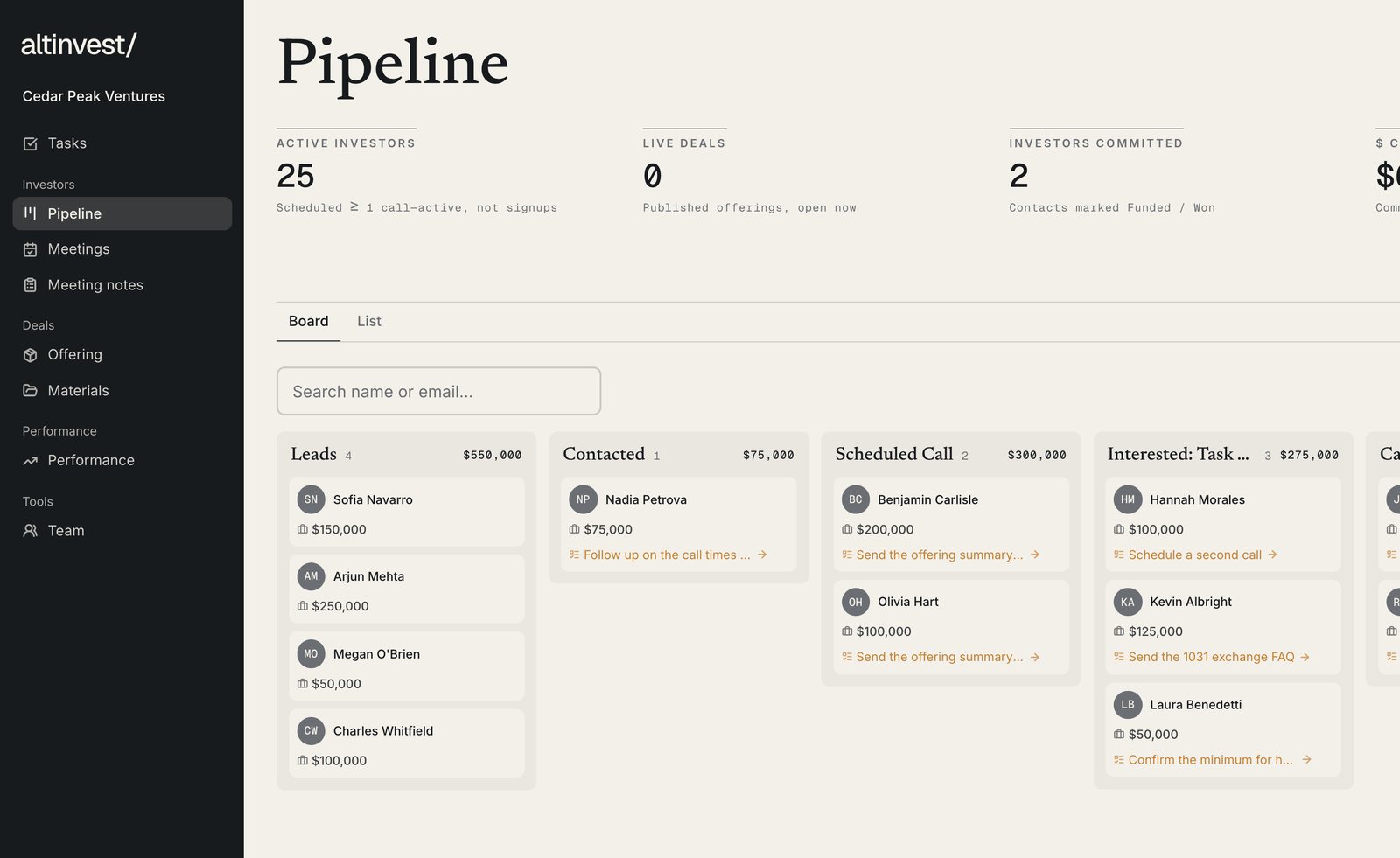
Task: Click the Performance trend line icon
Action: [x=31, y=461]
